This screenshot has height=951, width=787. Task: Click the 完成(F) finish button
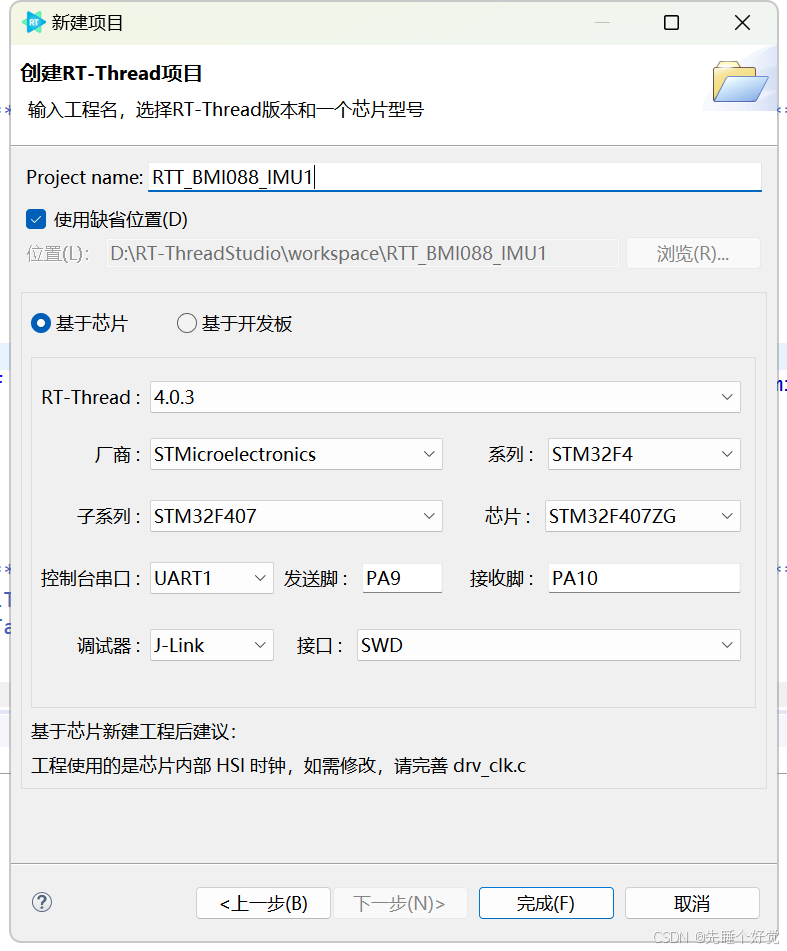(x=546, y=903)
